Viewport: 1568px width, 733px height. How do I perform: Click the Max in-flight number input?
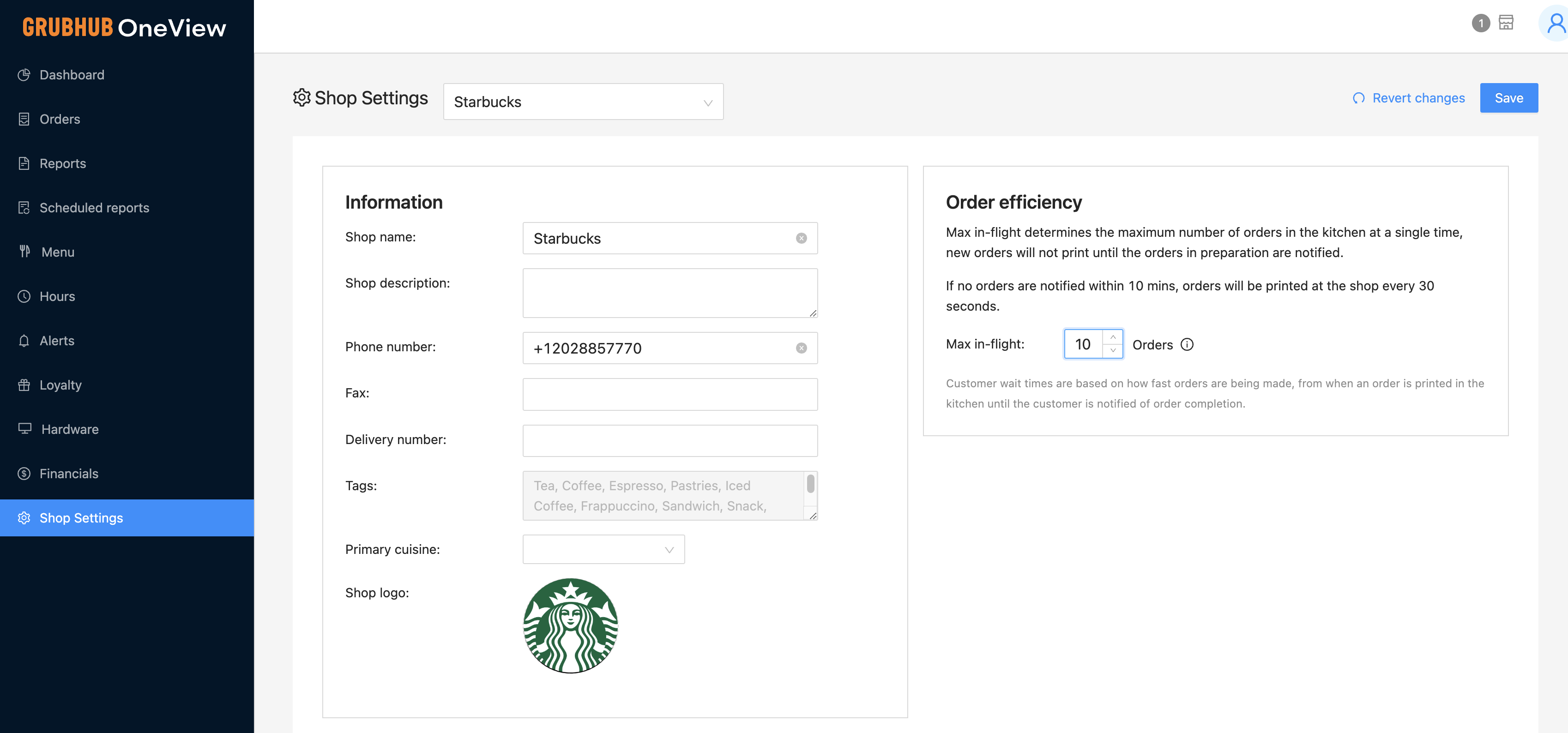click(1084, 344)
